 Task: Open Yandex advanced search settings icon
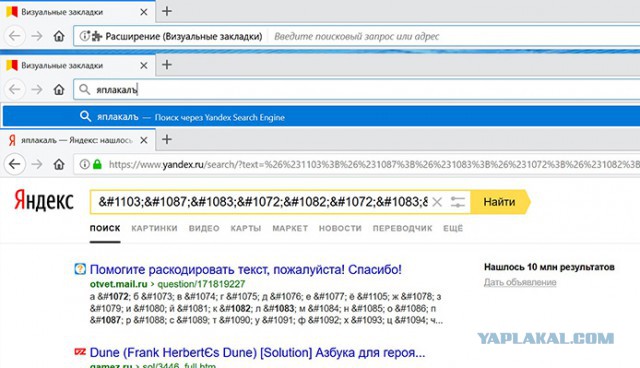458,202
